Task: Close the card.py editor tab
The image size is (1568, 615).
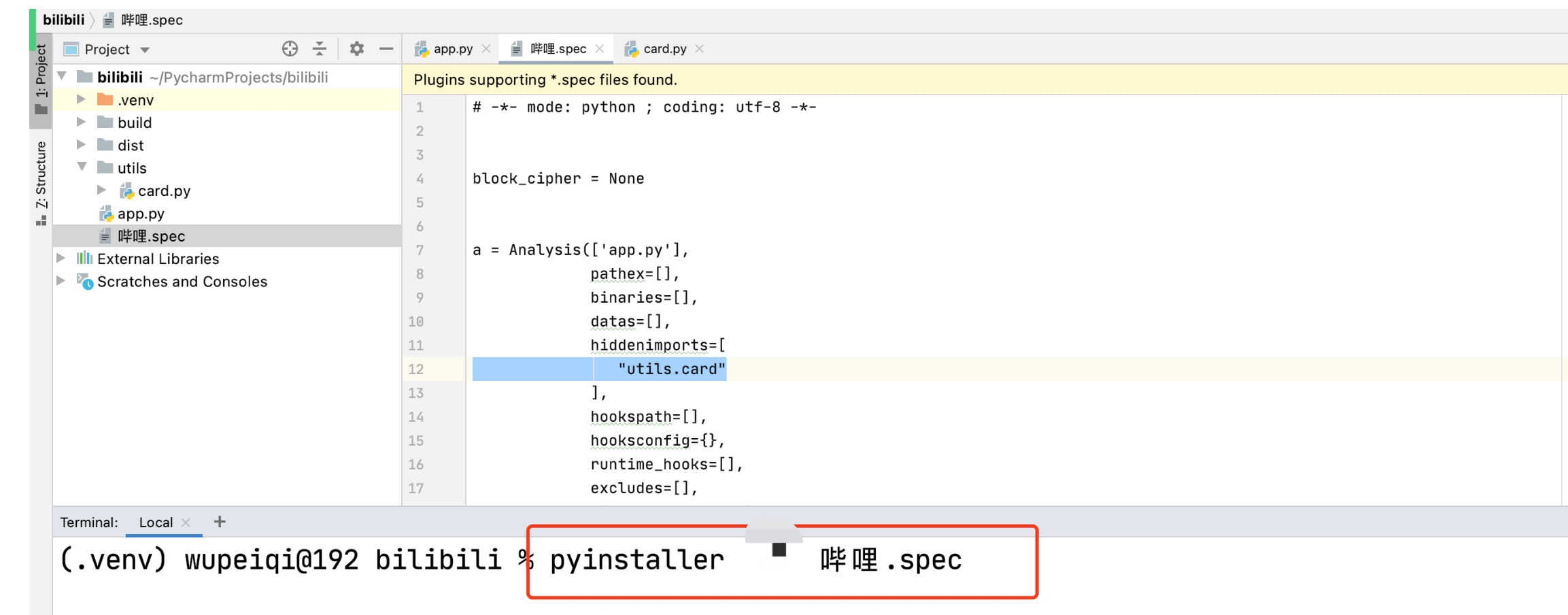Action: tap(700, 49)
